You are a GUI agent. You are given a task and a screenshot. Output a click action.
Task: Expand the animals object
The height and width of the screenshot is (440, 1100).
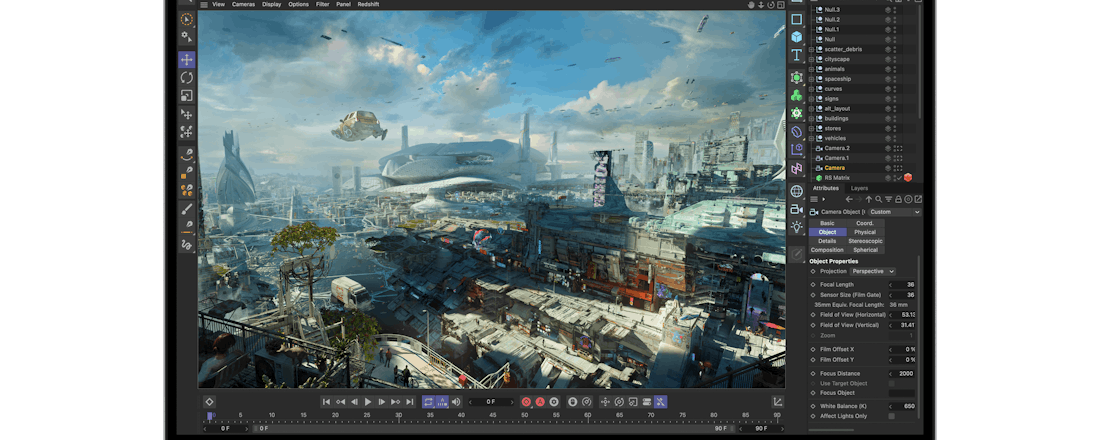pos(812,69)
